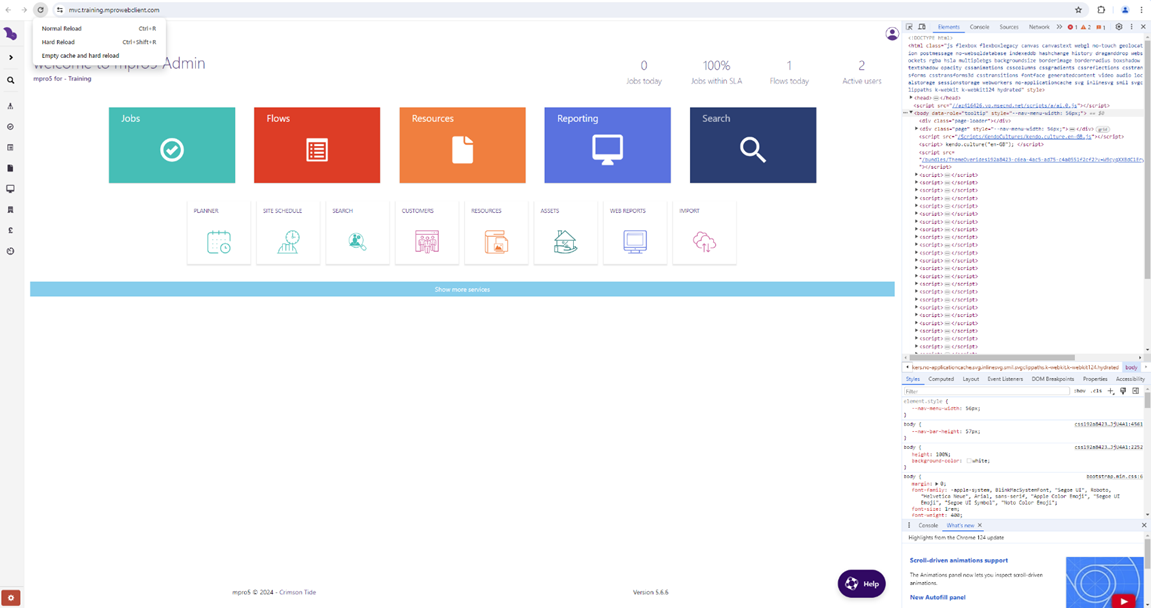Toggle the :hov element state panel
Viewport: 1151px width, 608px height.
(x=1080, y=391)
